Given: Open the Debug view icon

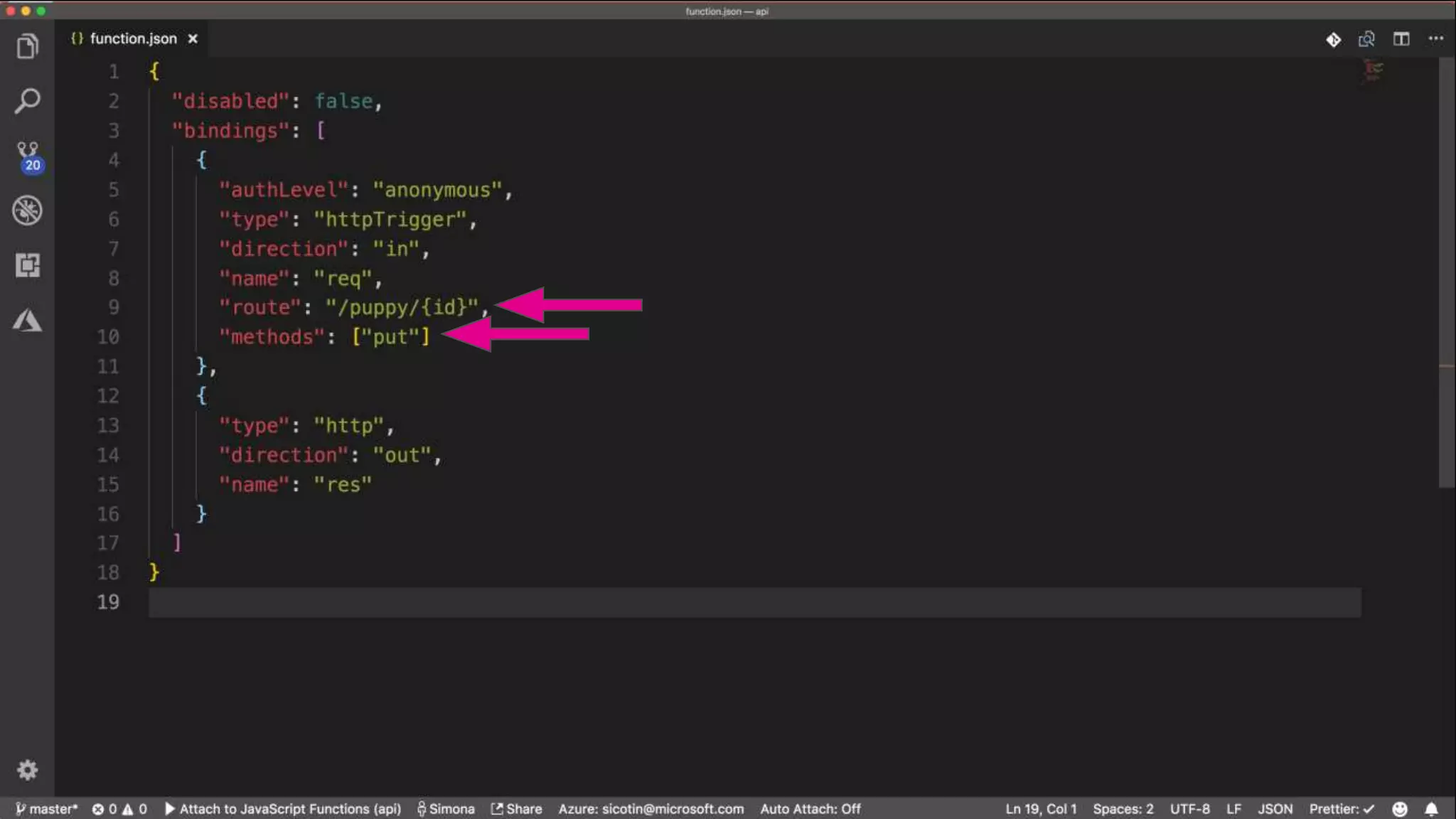Looking at the screenshot, I should pos(27,210).
